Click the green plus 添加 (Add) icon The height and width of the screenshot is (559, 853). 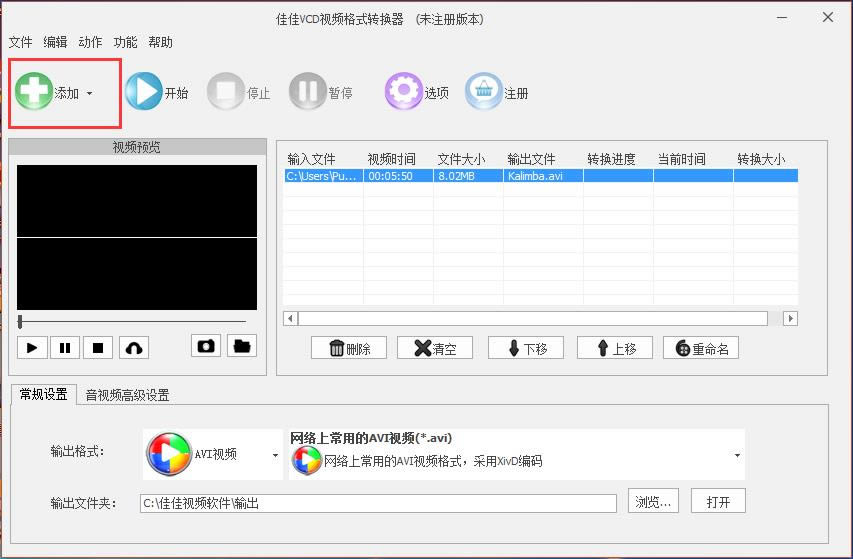pos(34,91)
